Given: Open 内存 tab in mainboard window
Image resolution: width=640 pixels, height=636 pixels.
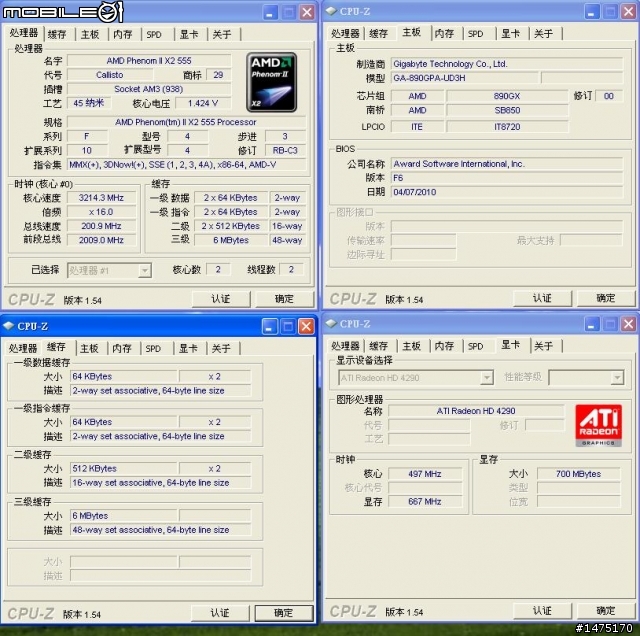Looking at the screenshot, I should (444, 33).
